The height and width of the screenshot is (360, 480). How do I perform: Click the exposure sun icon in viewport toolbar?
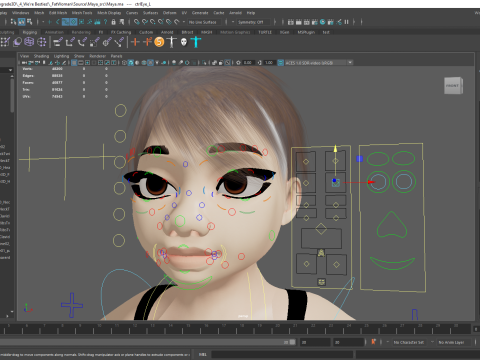click(238, 63)
